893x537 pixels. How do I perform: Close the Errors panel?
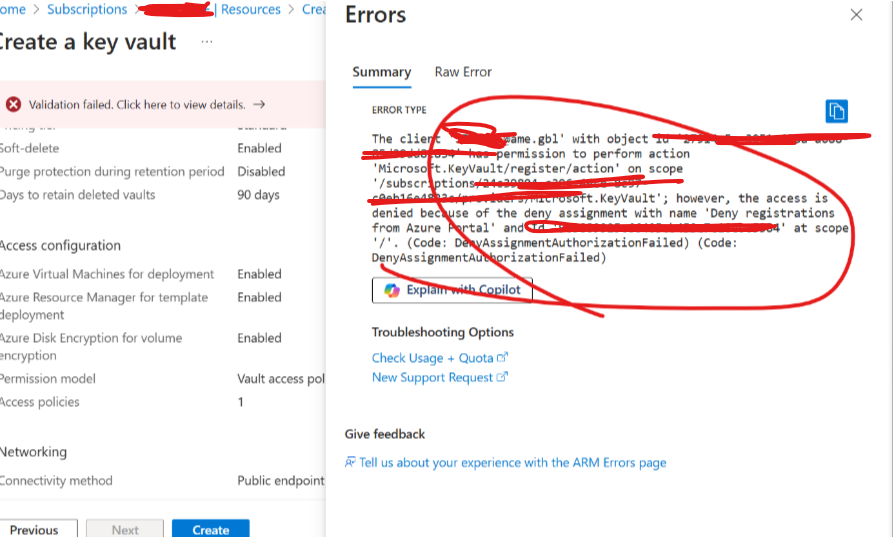pyautogui.click(x=856, y=15)
